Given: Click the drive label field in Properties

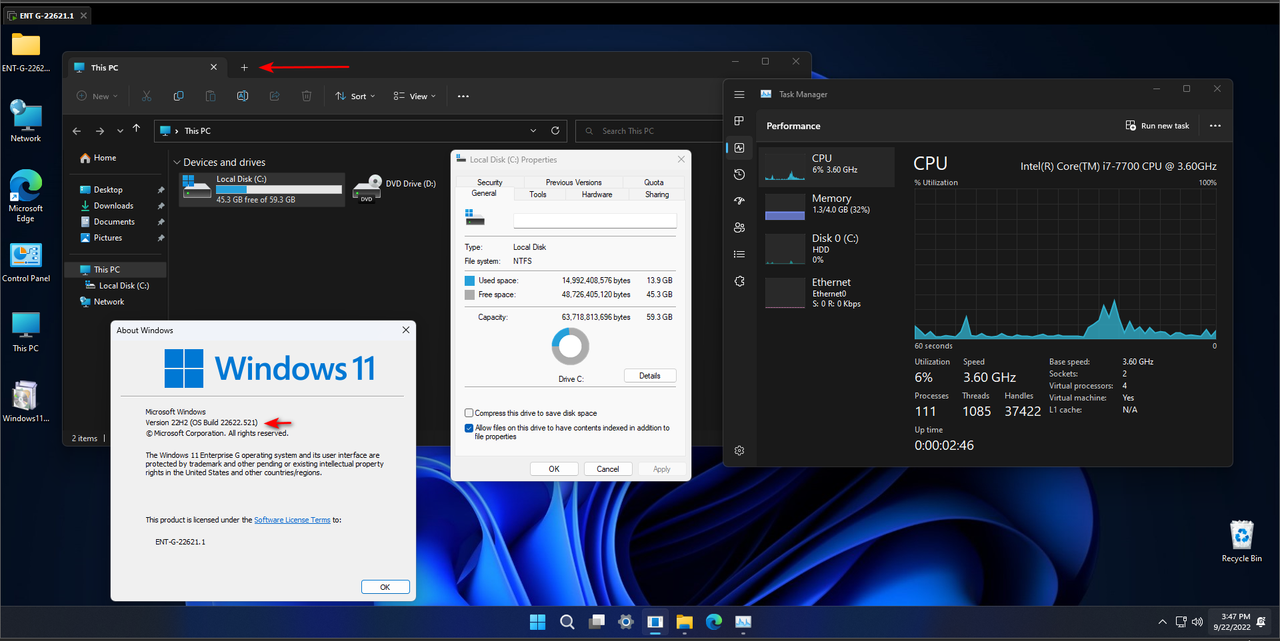Looking at the screenshot, I should point(595,220).
